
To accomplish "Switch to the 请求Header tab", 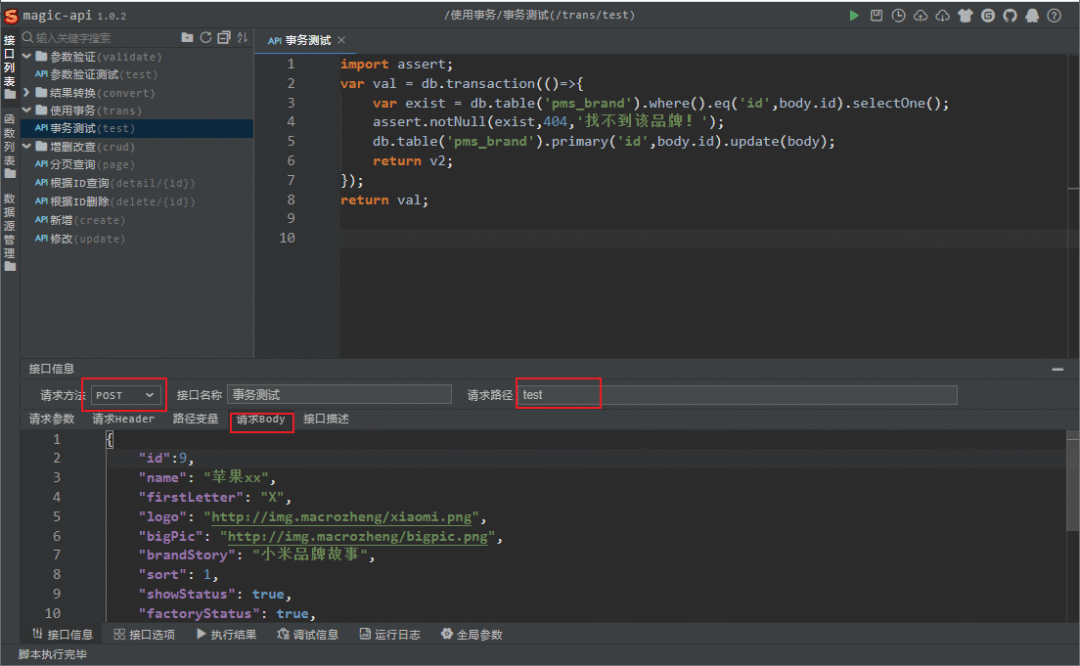I will pos(123,419).
